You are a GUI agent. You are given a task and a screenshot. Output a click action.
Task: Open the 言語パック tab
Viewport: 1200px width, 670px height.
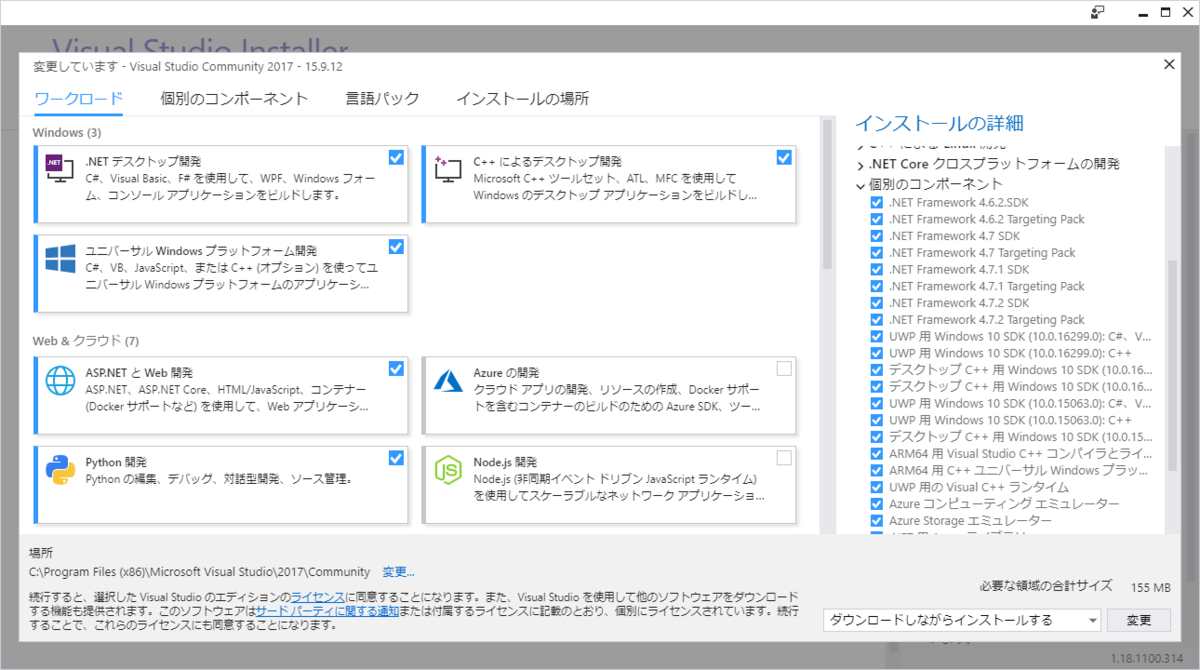pos(382,98)
